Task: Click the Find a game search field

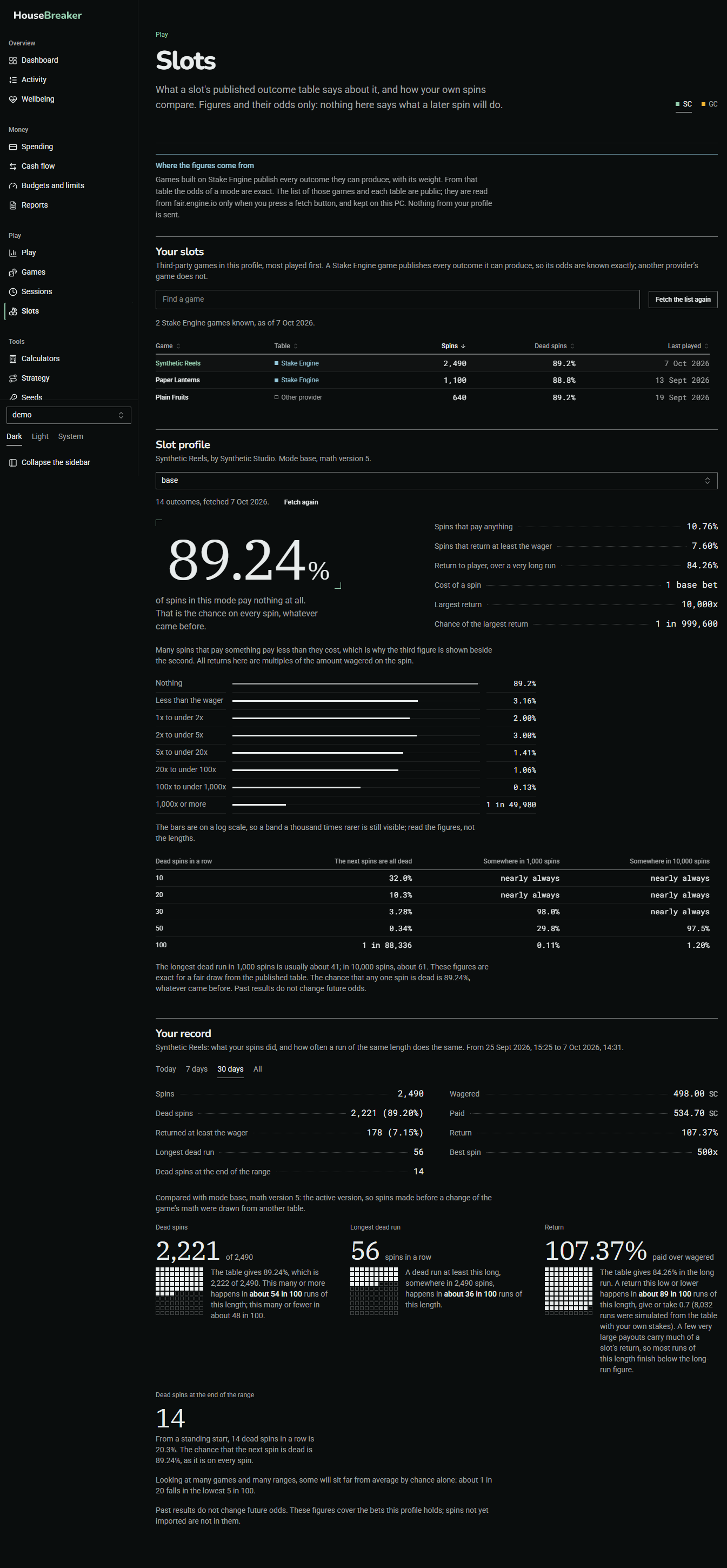Action: pos(397,300)
